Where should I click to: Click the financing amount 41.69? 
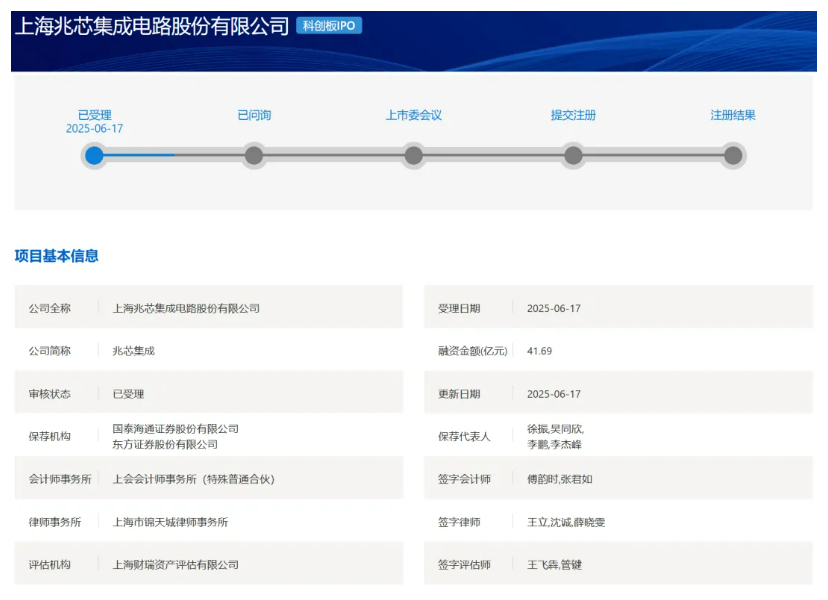point(539,351)
